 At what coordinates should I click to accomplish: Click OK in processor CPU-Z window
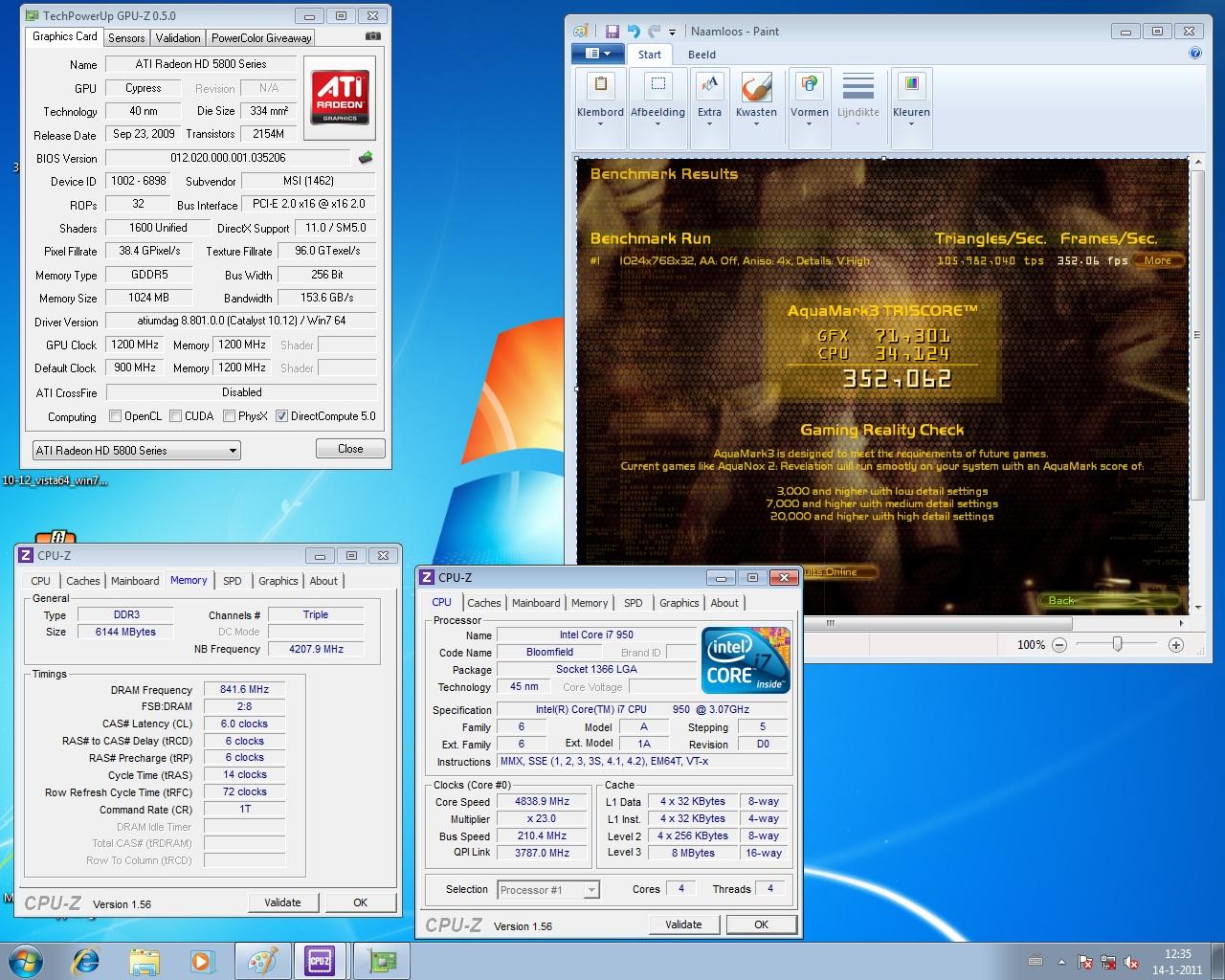click(761, 924)
